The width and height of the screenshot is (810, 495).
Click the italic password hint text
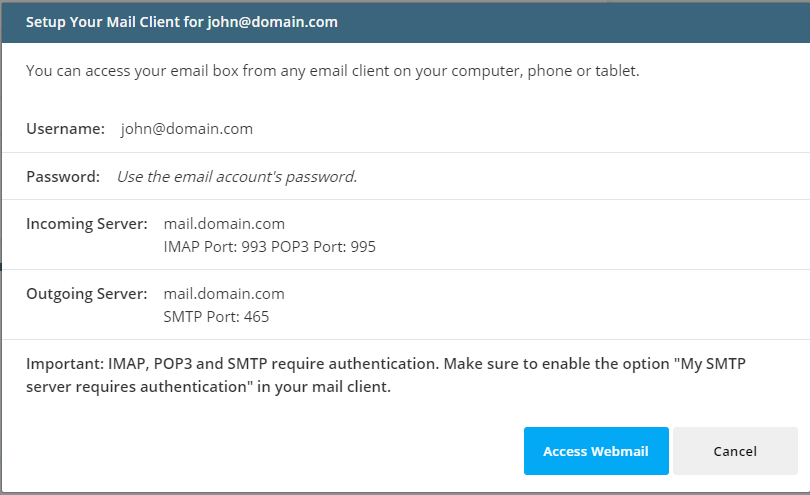click(x=237, y=177)
